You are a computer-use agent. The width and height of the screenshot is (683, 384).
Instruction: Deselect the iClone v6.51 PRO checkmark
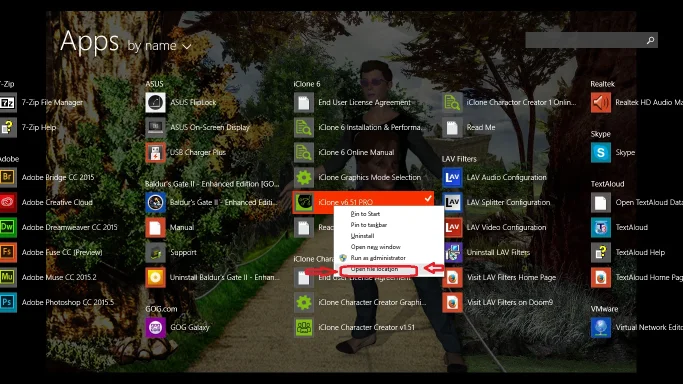pyautogui.click(x=428, y=198)
